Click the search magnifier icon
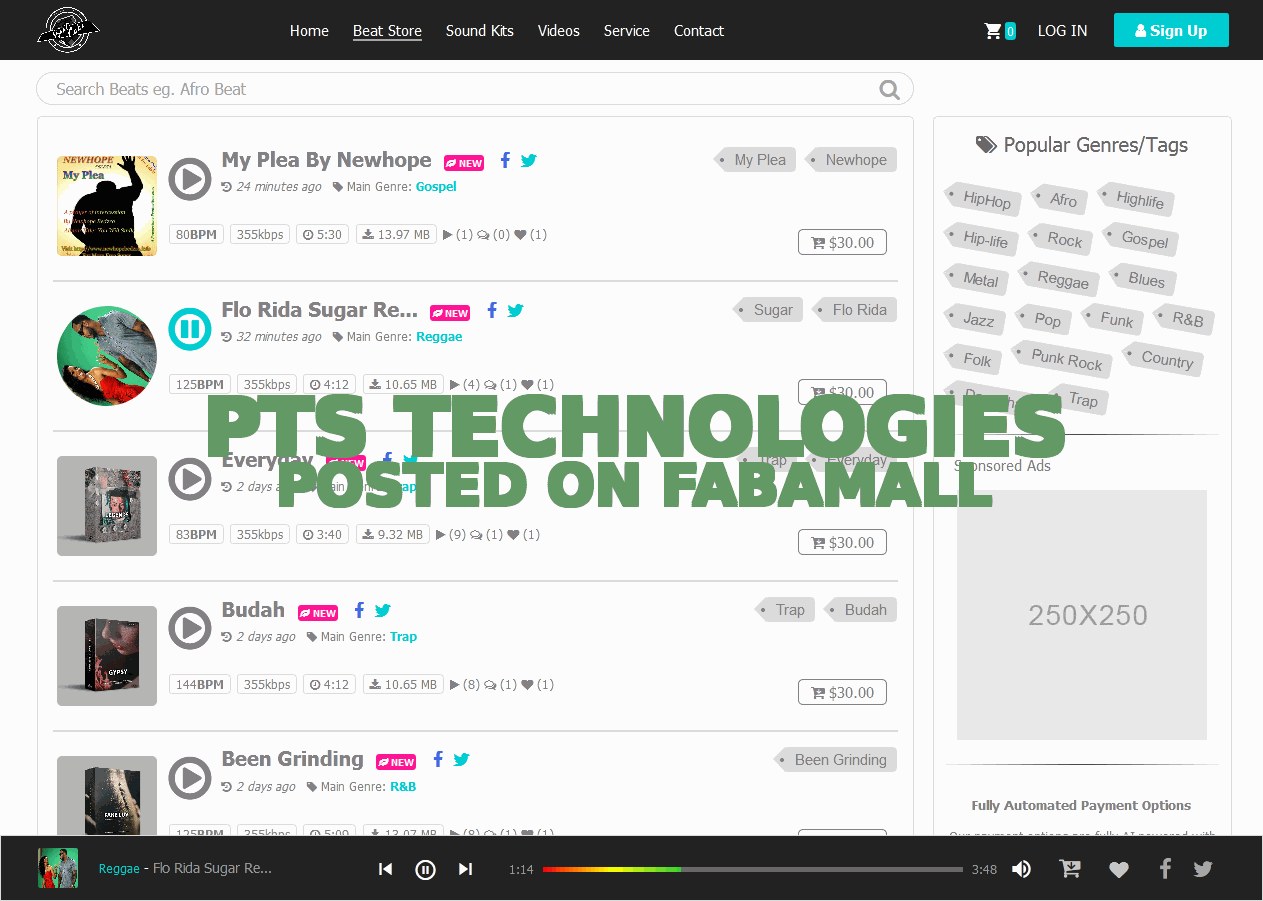1263x901 pixels. pos(889,90)
